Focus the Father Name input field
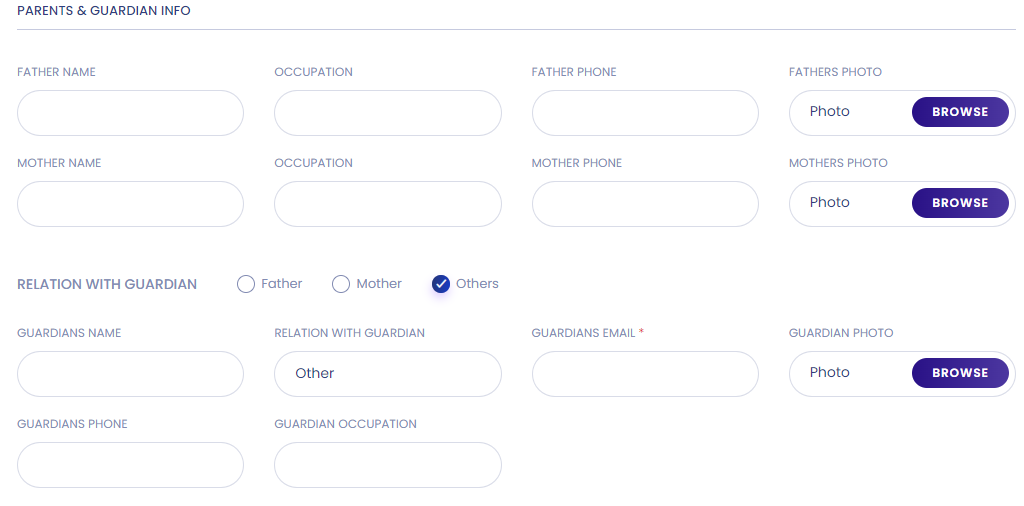Image resolution: width=1024 pixels, height=506 pixels. click(x=130, y=113)
